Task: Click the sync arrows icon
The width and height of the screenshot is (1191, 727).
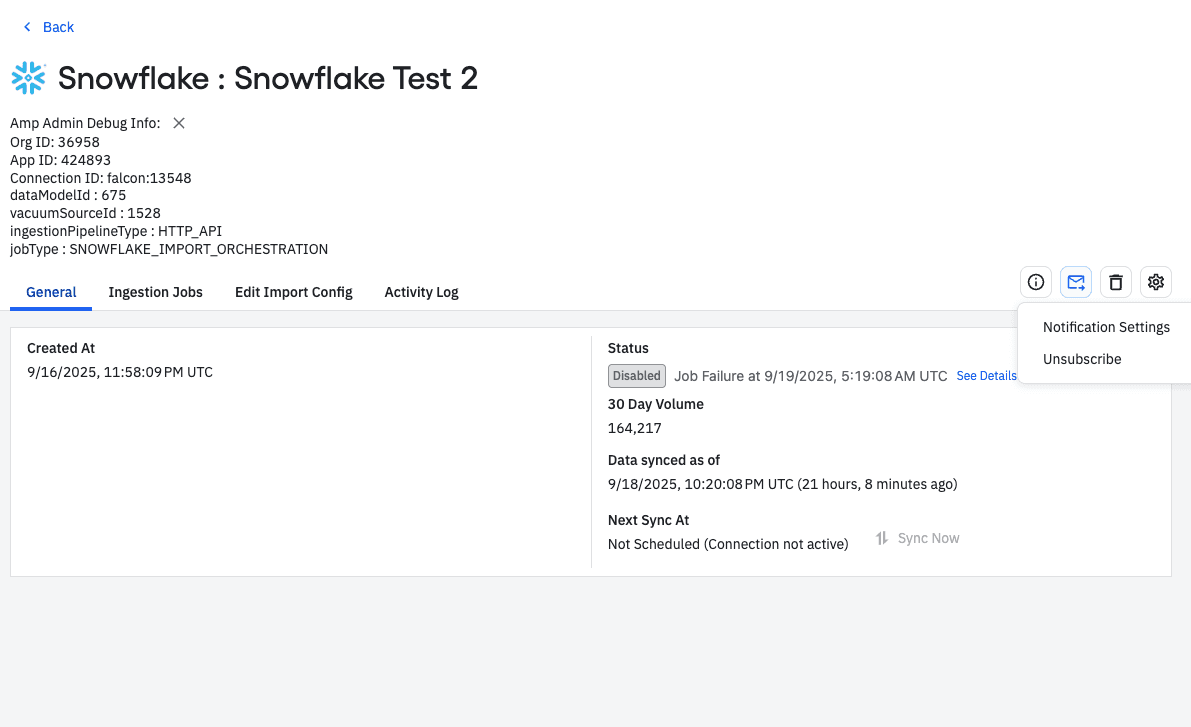Action: coord(882,538)
